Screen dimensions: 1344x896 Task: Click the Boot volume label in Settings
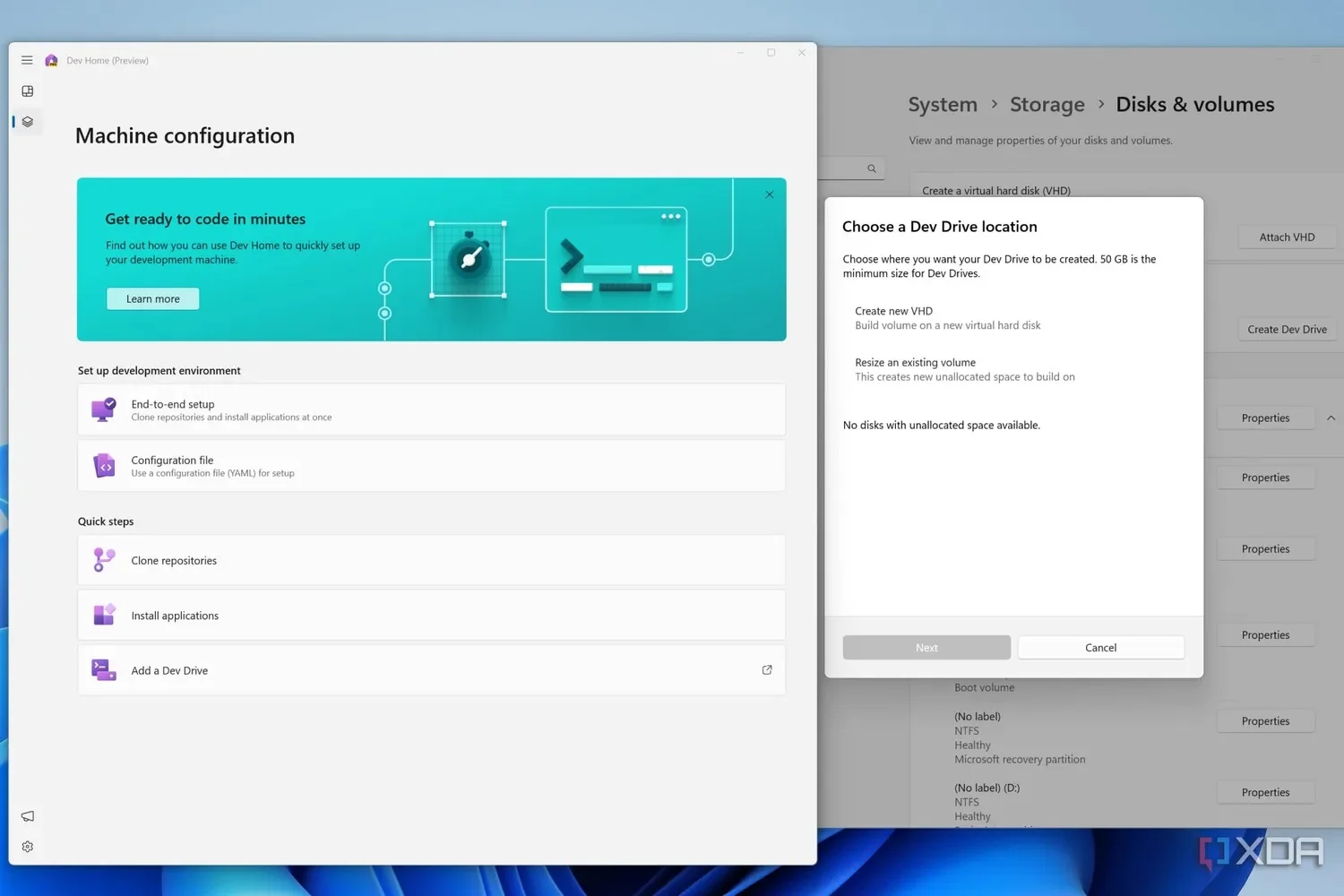click(984, 688)
